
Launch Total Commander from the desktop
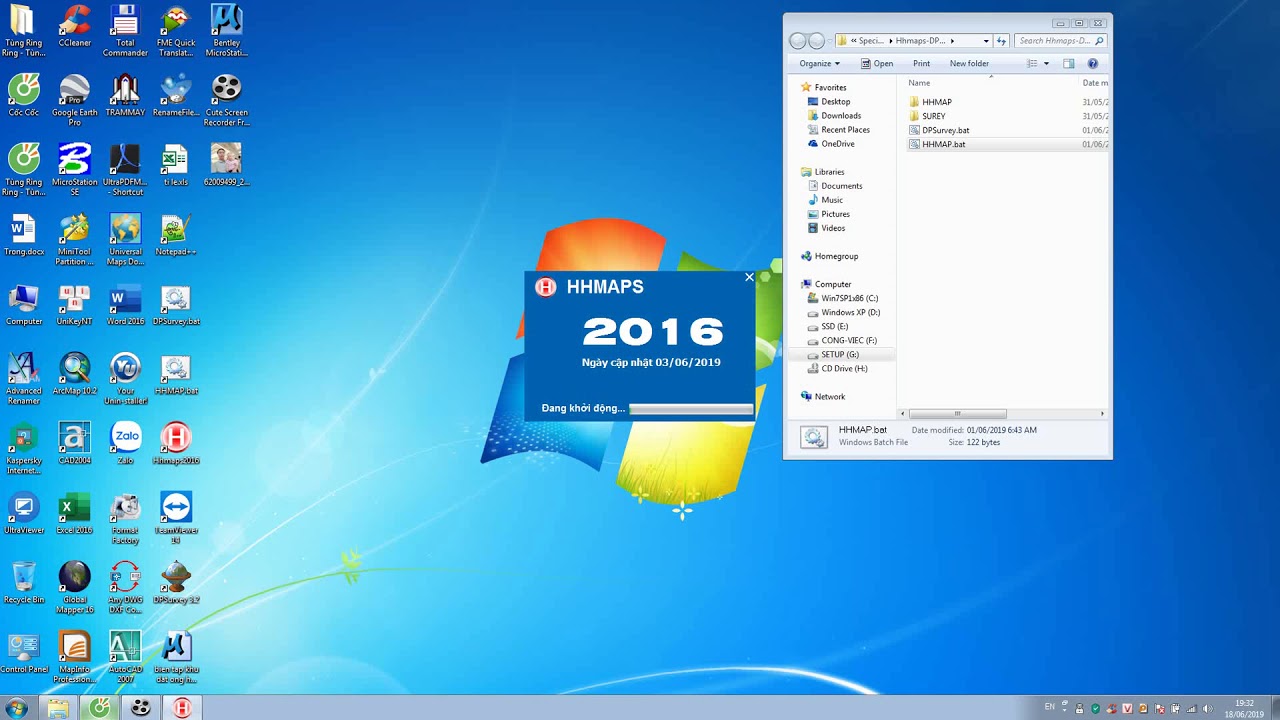coord(125,30)
